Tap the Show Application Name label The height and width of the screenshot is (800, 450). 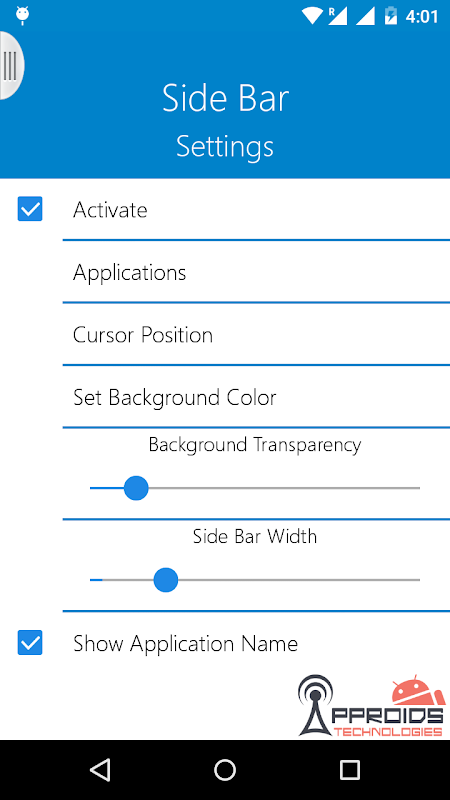click(185, 643)
